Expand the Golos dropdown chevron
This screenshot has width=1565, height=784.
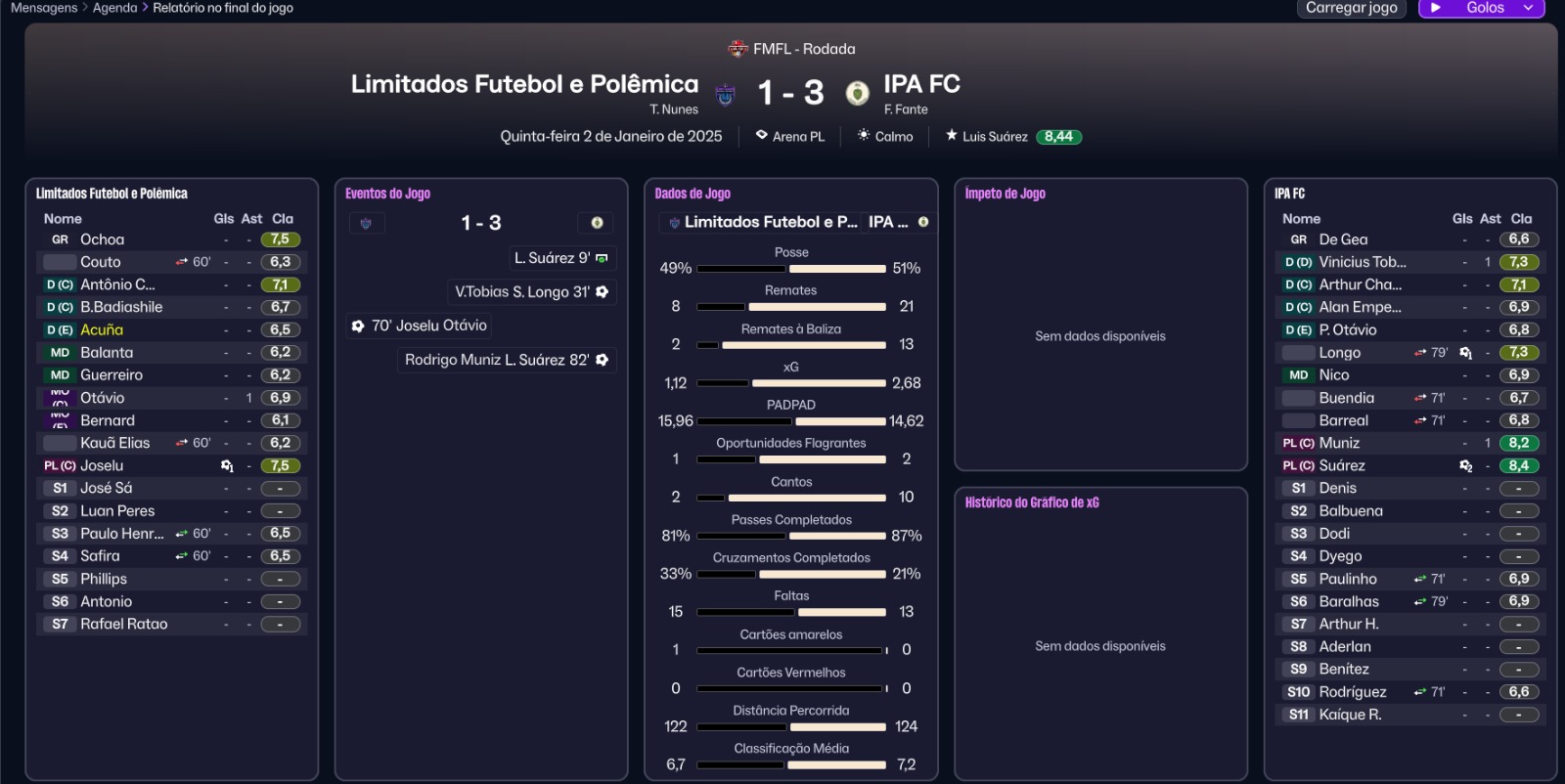pyautogui.click(x=1528, y=8)
